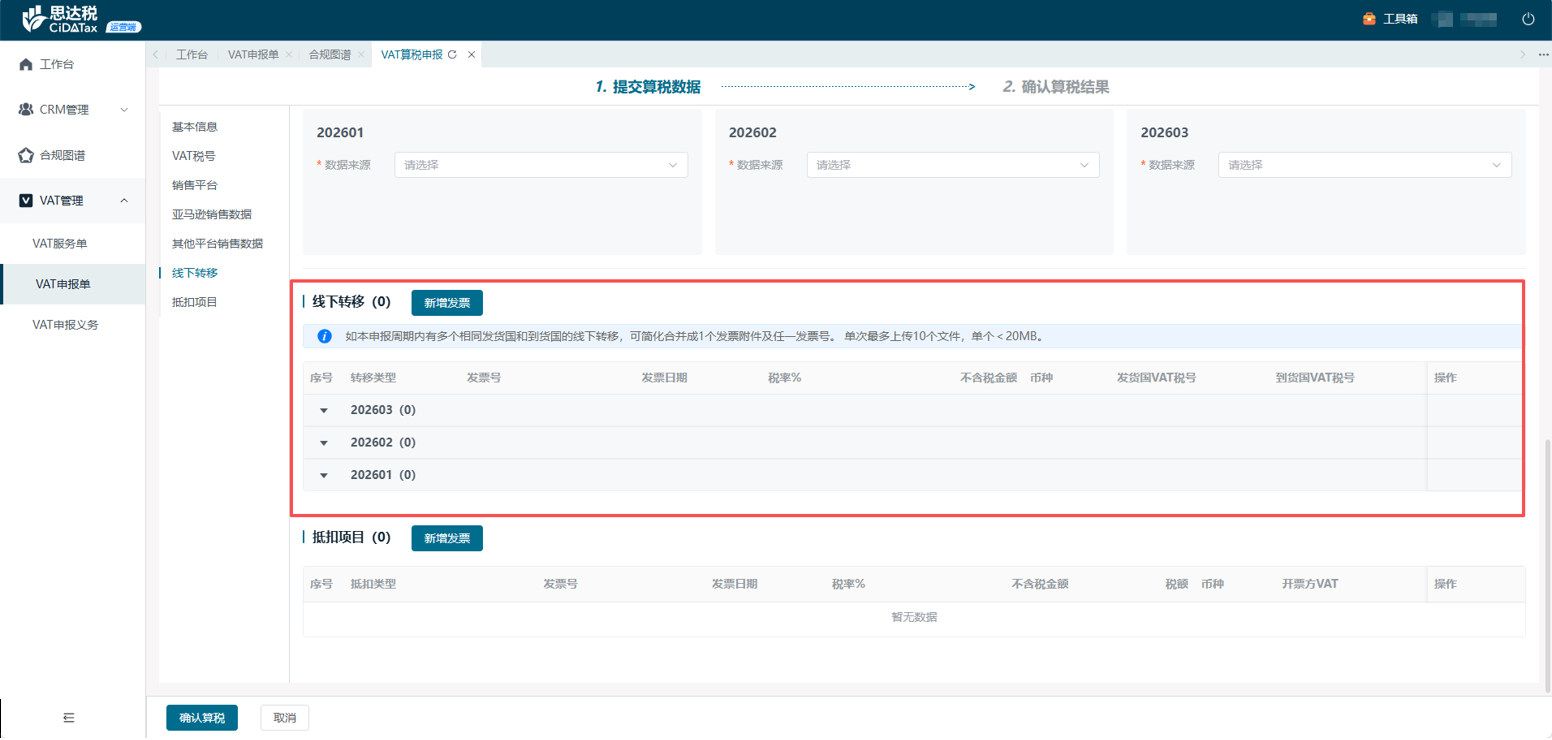
Task: Switch to the VAT申报单 tab
Action: (x=253, y=55)
